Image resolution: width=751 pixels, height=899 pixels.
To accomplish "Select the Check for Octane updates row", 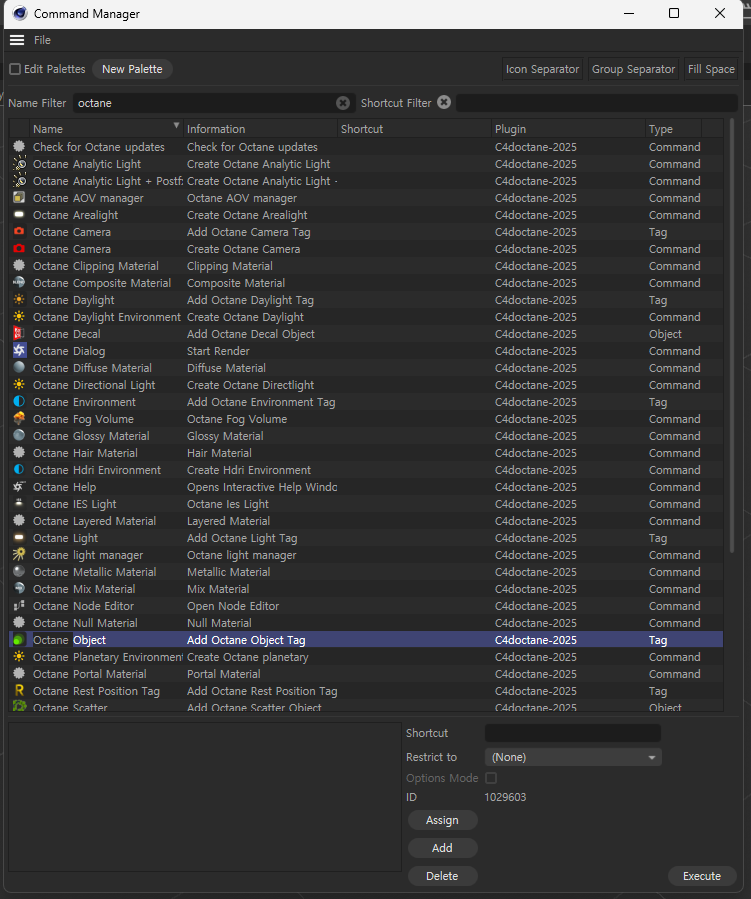I will pos(366,147).
